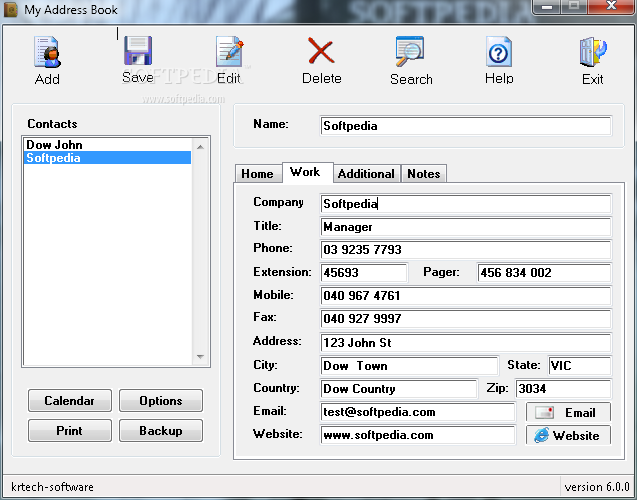Open the Additional tab
The width and height of the screenshot is (637, 500).
tap(366, 174)
